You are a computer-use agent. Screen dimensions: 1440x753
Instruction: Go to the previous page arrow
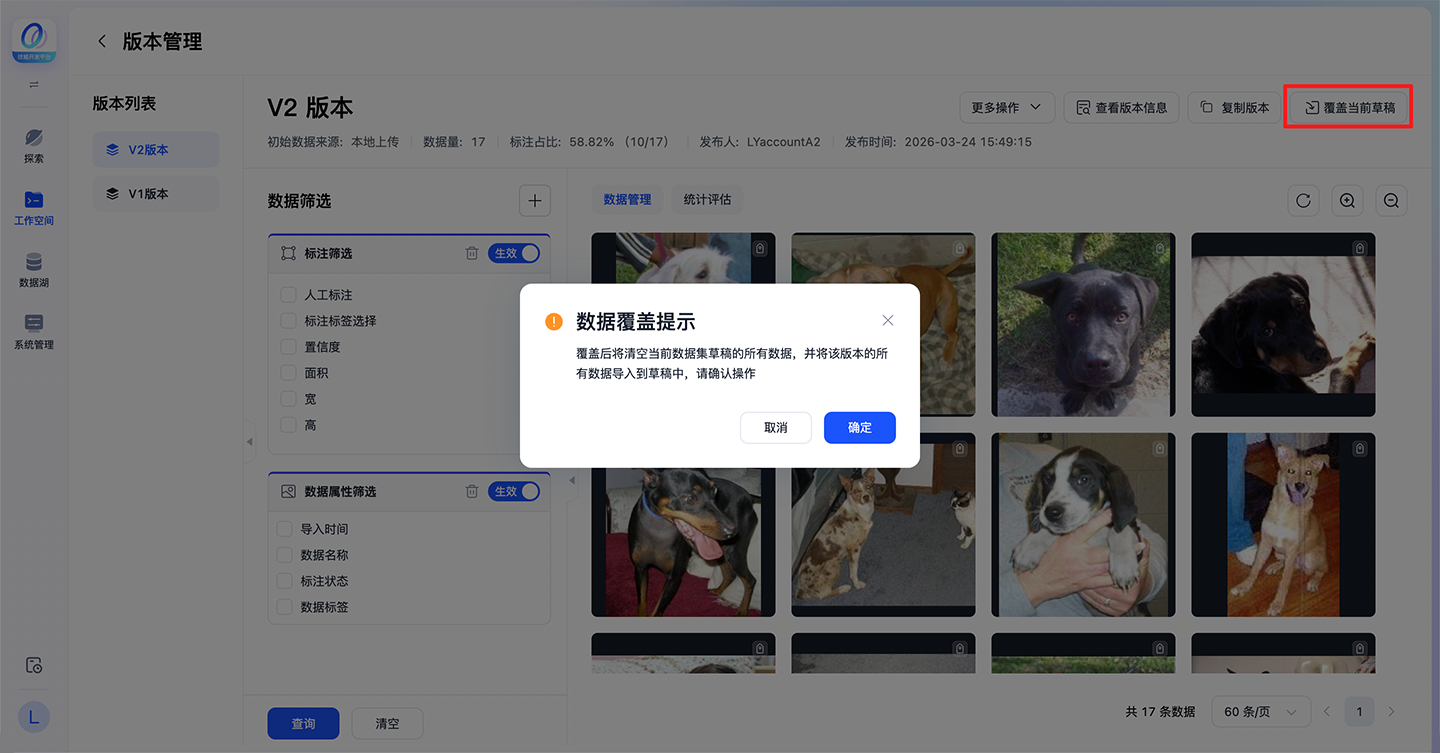pyautogui.click(x=1327, y=712)
